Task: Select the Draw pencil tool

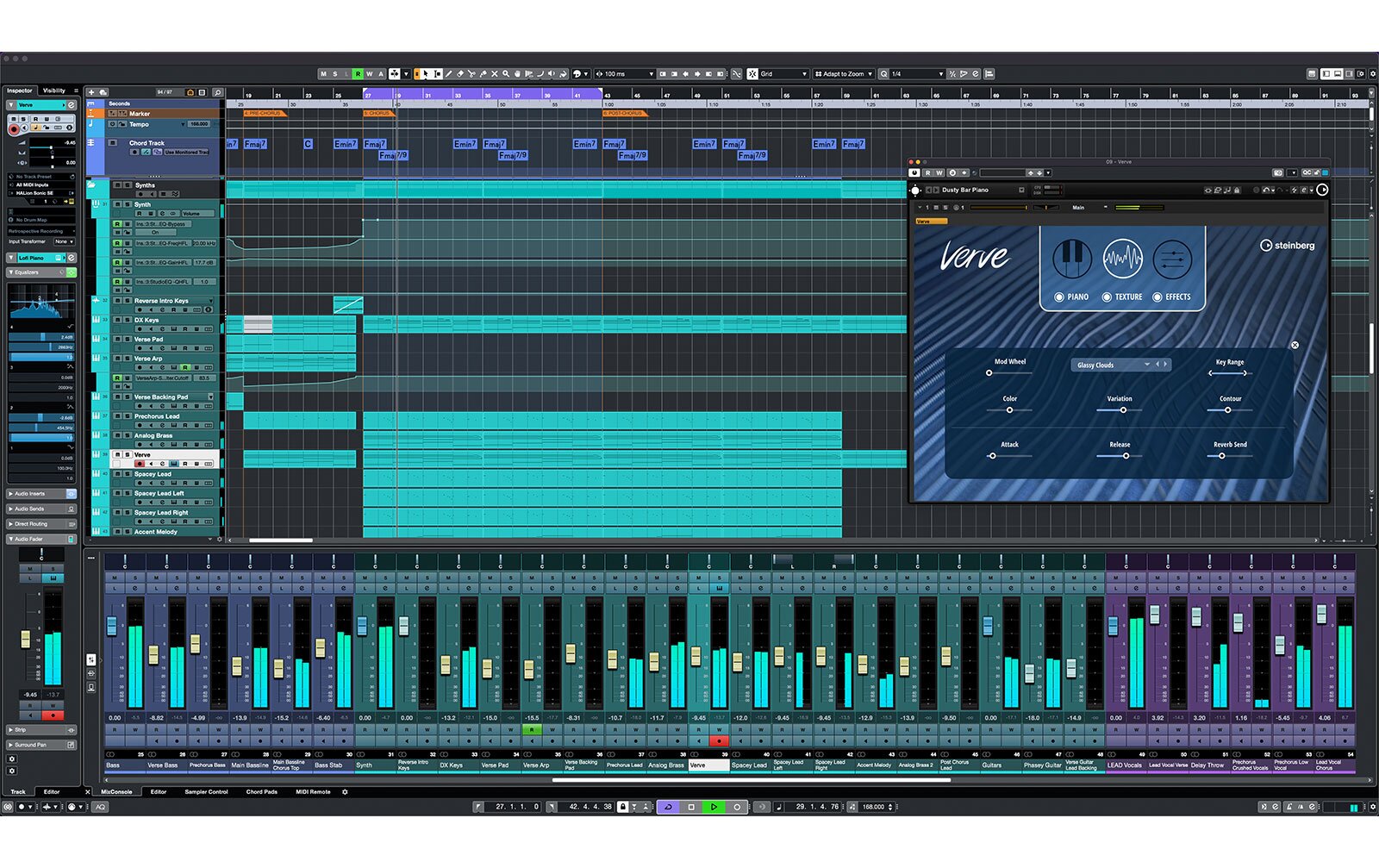Action: [449, 74]
